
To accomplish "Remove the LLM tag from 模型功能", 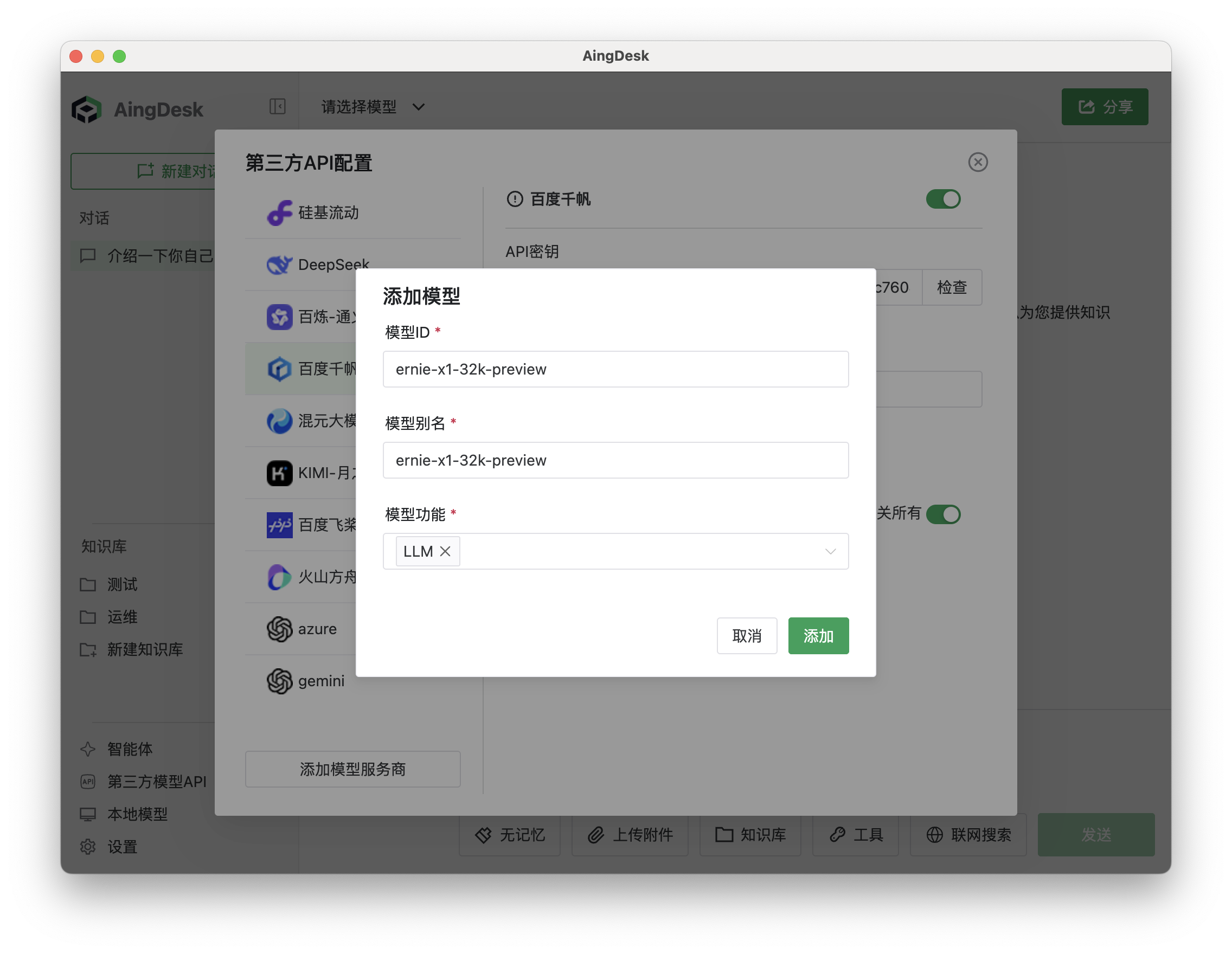I will click(445, 551).
